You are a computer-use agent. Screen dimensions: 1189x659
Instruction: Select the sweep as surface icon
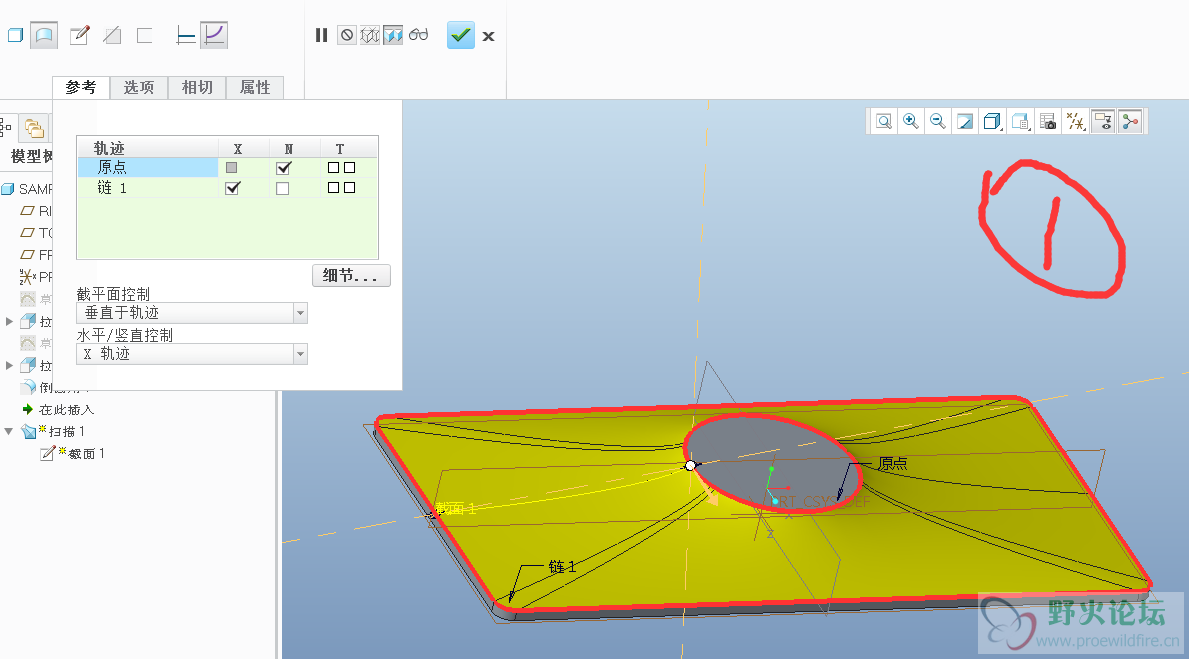(x=44, y=35)
